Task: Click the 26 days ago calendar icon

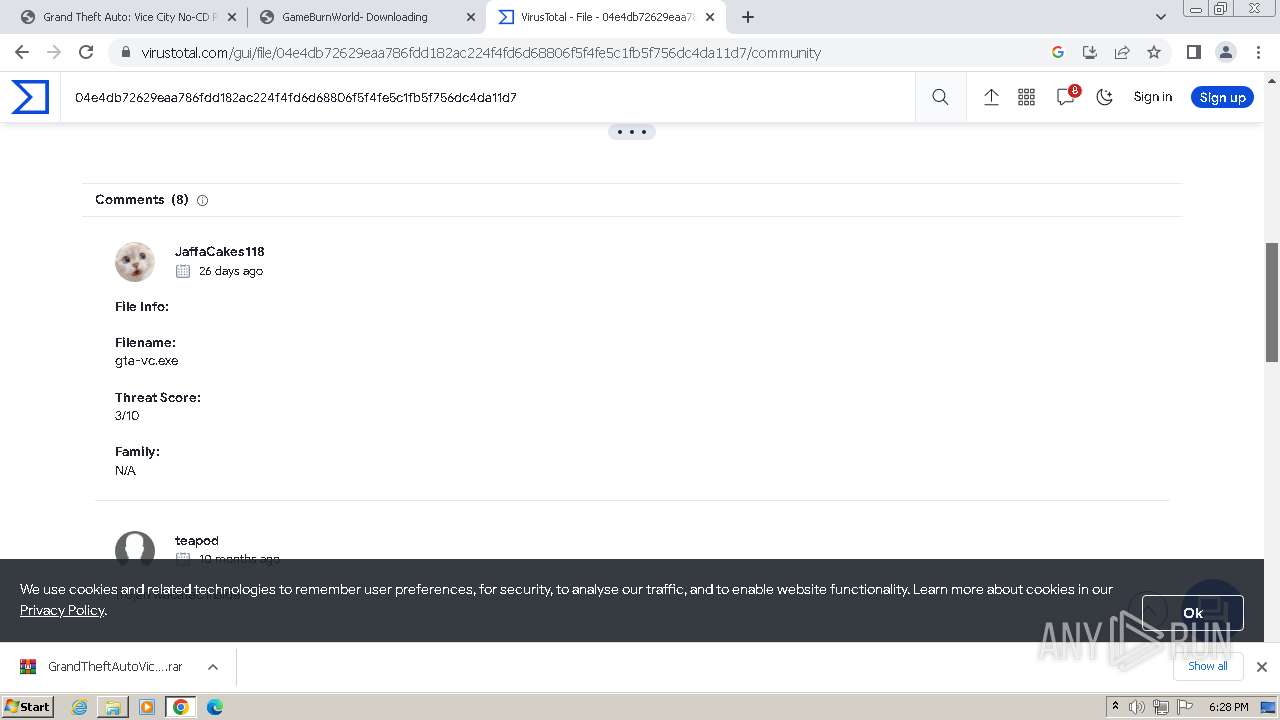Action: coord(182,271)
